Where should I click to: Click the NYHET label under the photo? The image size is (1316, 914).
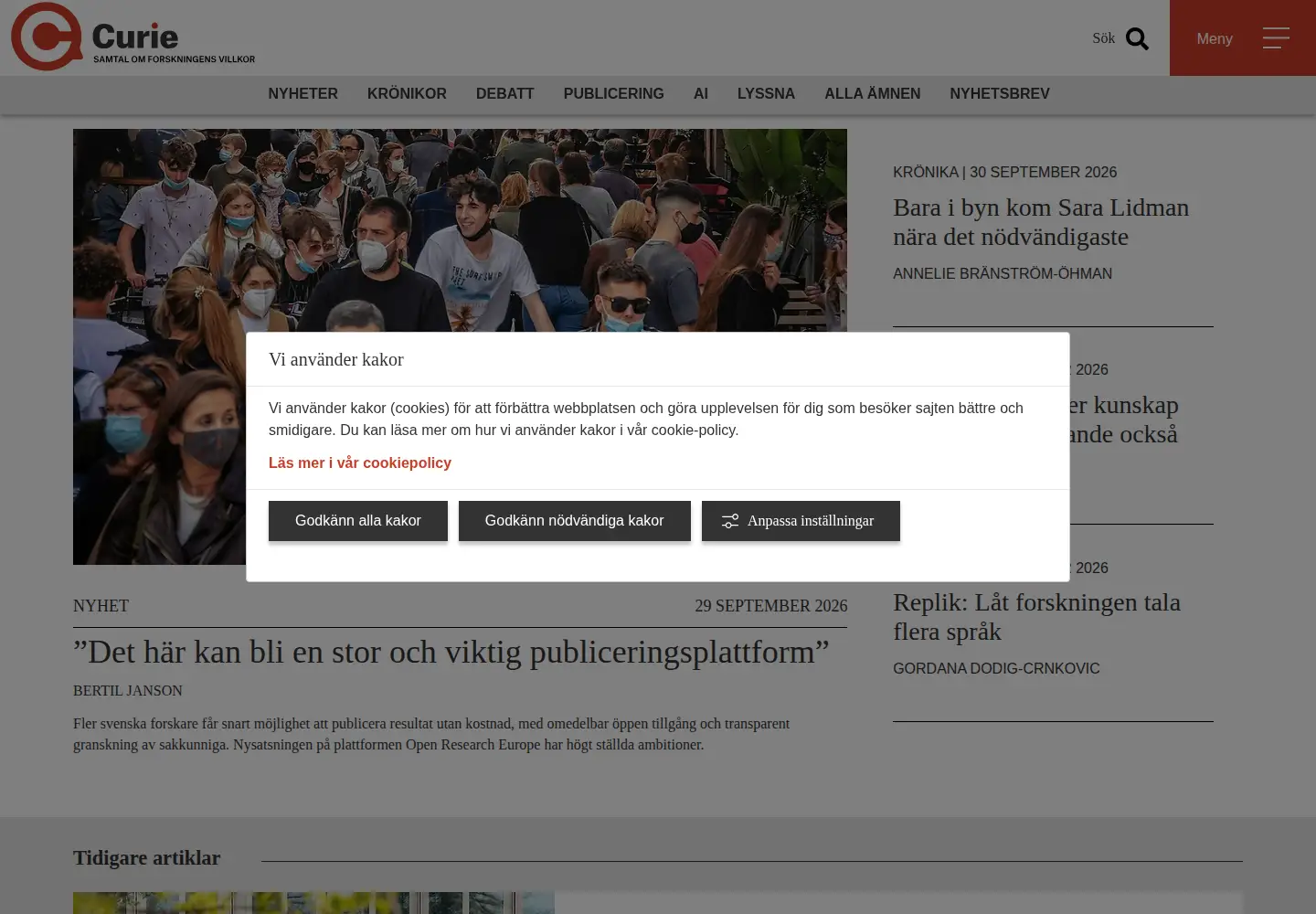pos(101,606)
